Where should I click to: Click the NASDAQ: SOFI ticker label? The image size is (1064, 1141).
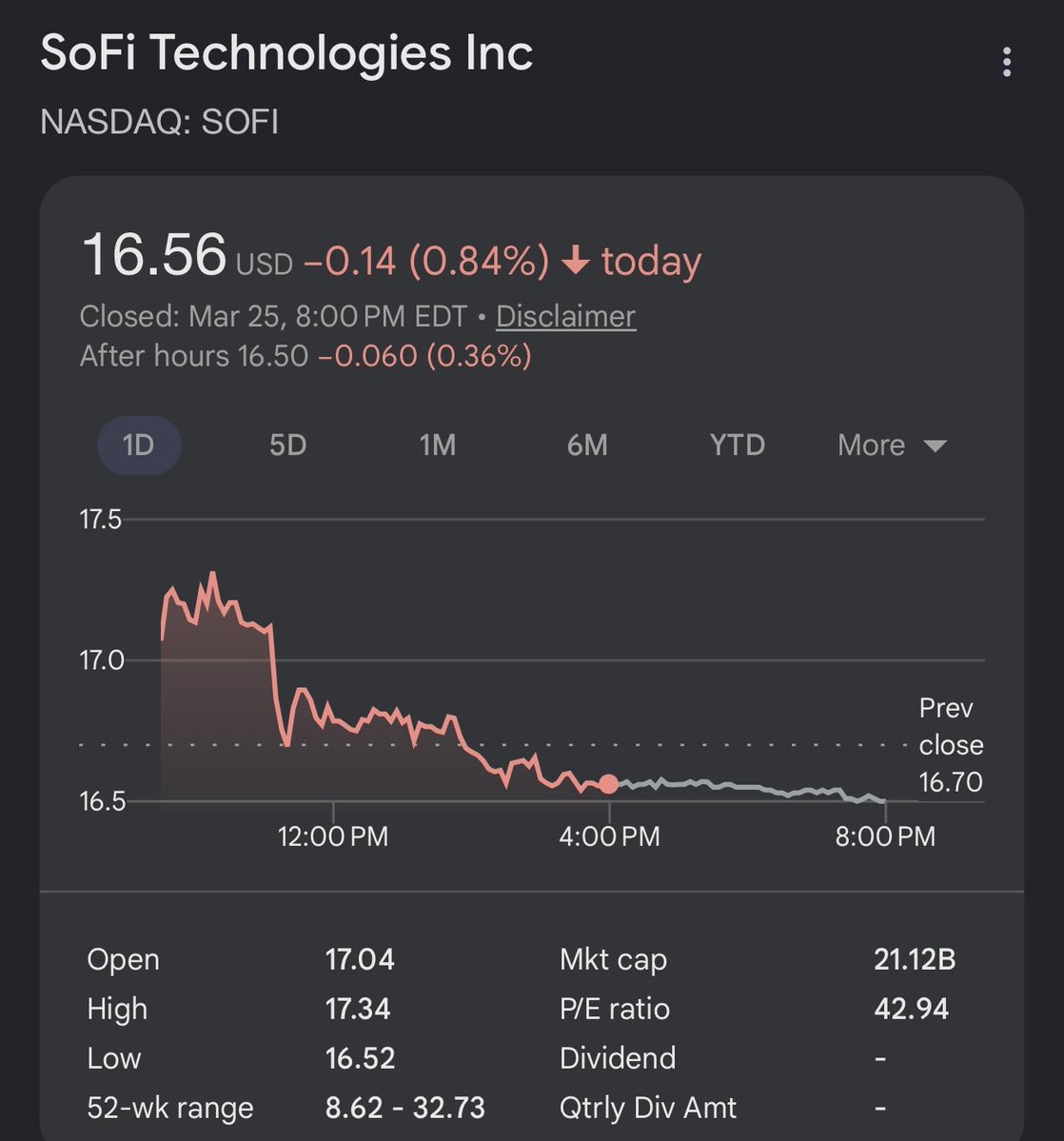coord(159,123)
